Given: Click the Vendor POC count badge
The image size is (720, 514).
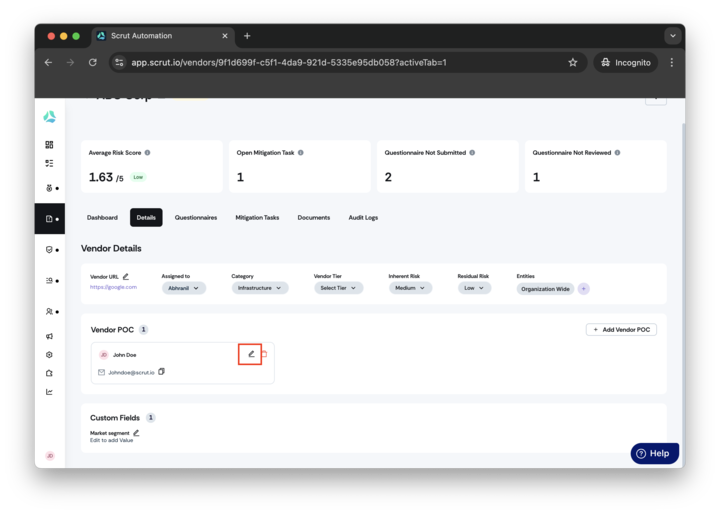Looking at the screenshot, I should tap(143, 329).
